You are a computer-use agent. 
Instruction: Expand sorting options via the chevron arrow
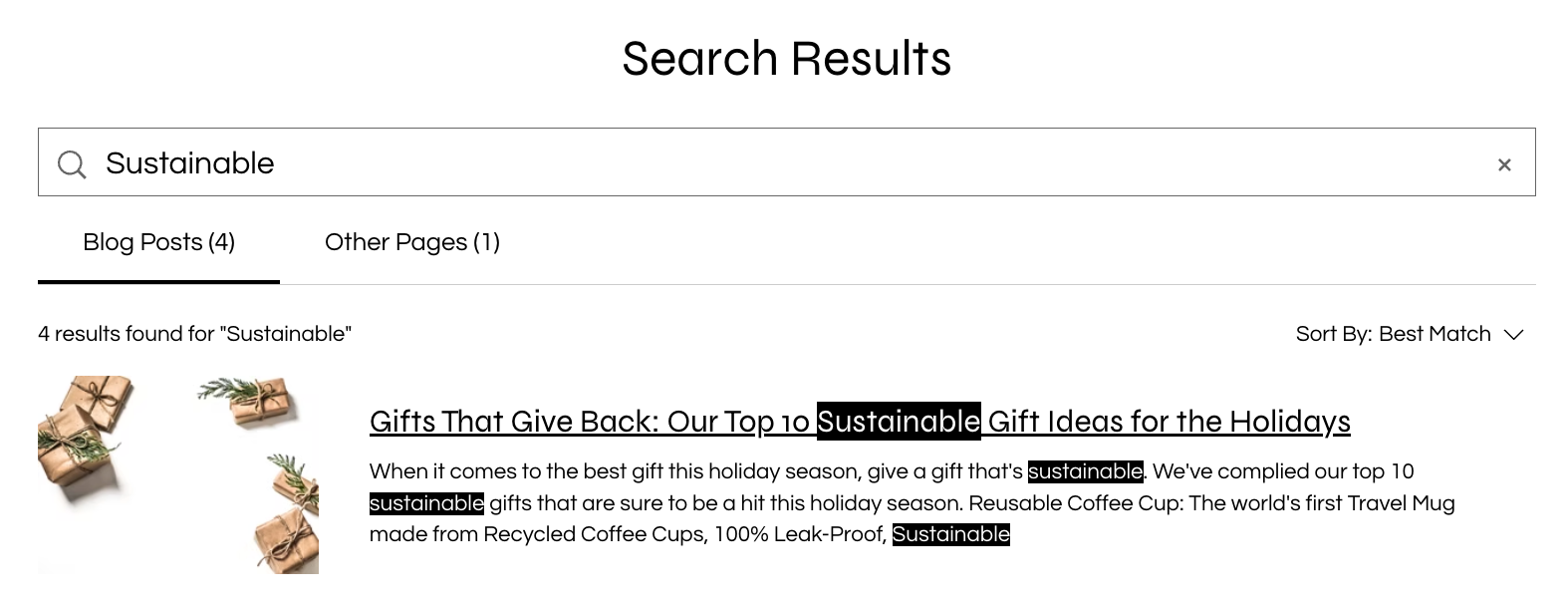[x=1514, y=335]
